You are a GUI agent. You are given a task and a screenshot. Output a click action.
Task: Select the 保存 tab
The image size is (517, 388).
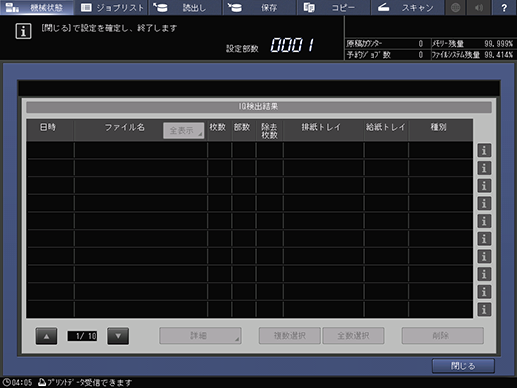pos(260,7)
